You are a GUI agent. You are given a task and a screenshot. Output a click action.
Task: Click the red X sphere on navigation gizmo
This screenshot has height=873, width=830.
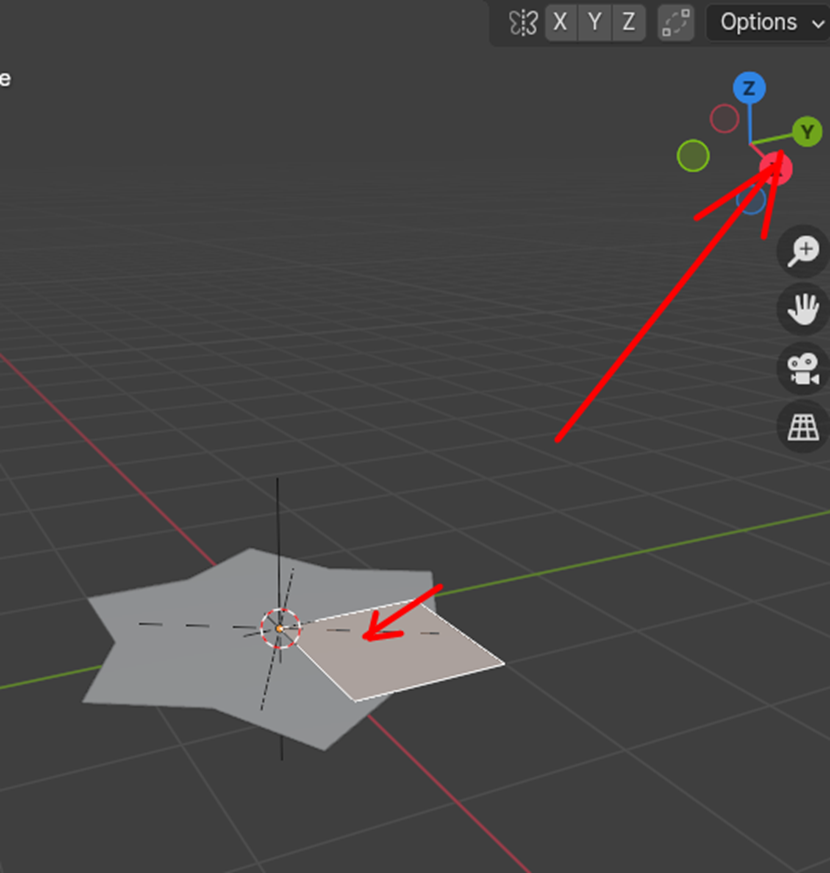pyautogui.click(x=778, y=169)
